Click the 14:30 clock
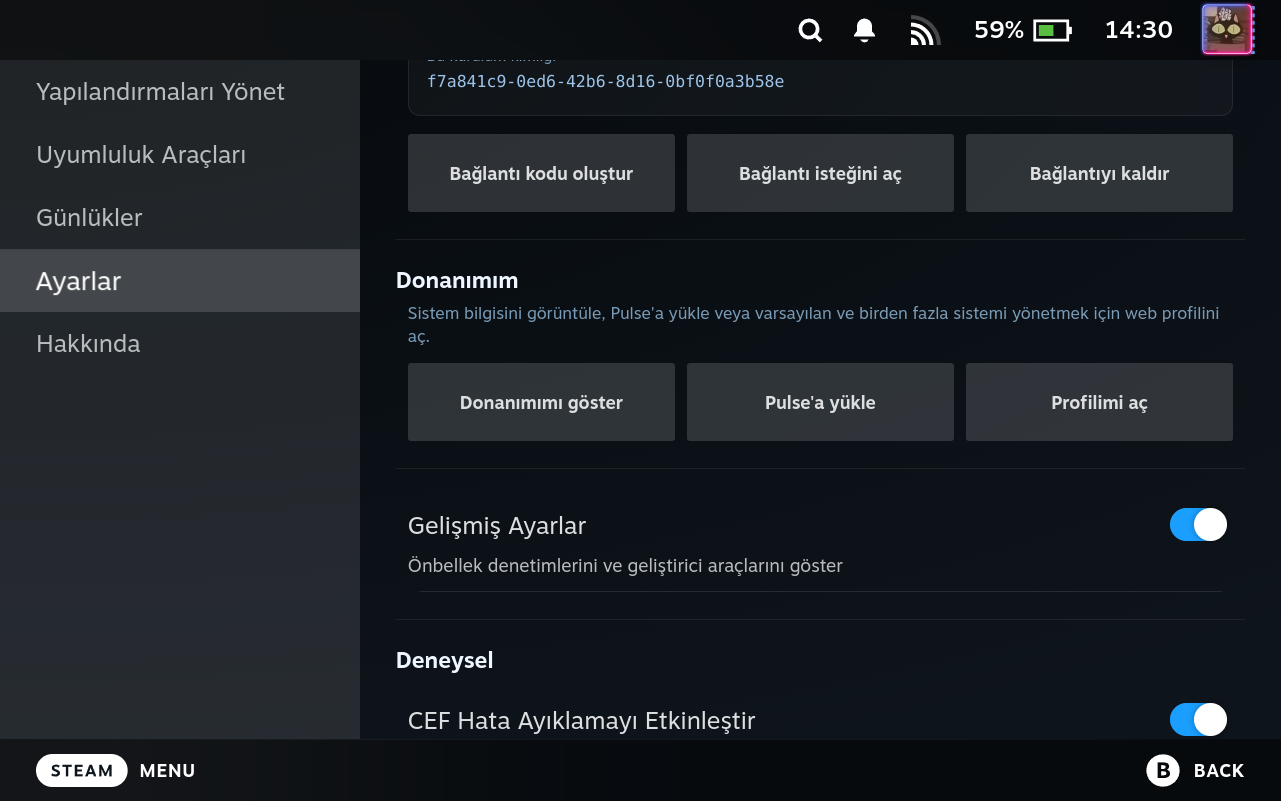The width and height of the screenshot is (1281, 801). pos(1138,30)
